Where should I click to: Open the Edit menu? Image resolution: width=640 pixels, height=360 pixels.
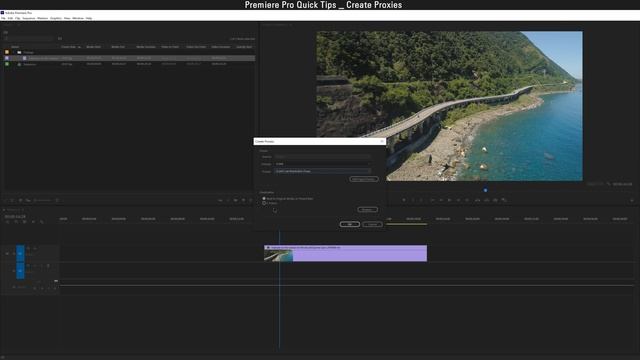pos(10,18)
